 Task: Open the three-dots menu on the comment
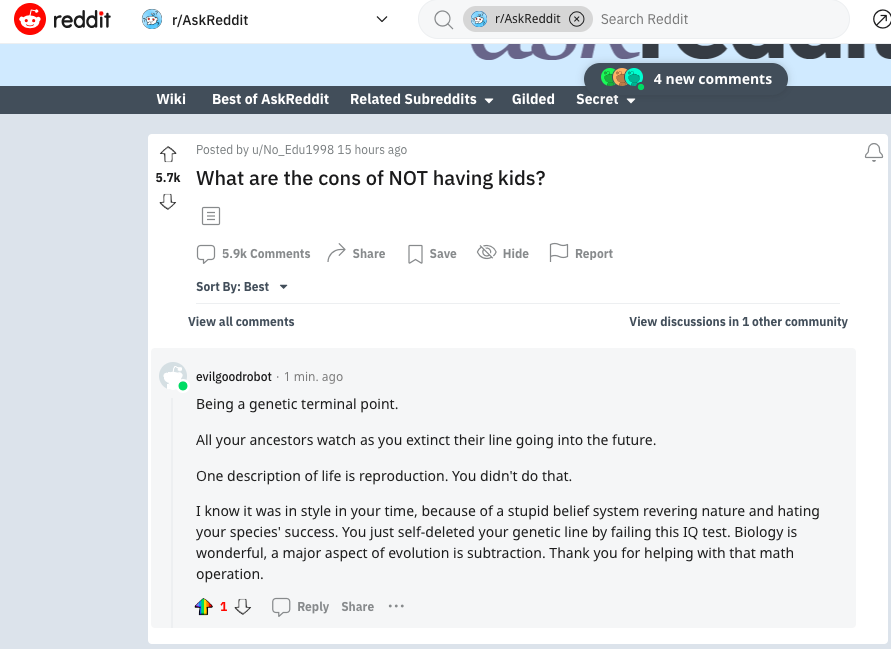(396, 606)
